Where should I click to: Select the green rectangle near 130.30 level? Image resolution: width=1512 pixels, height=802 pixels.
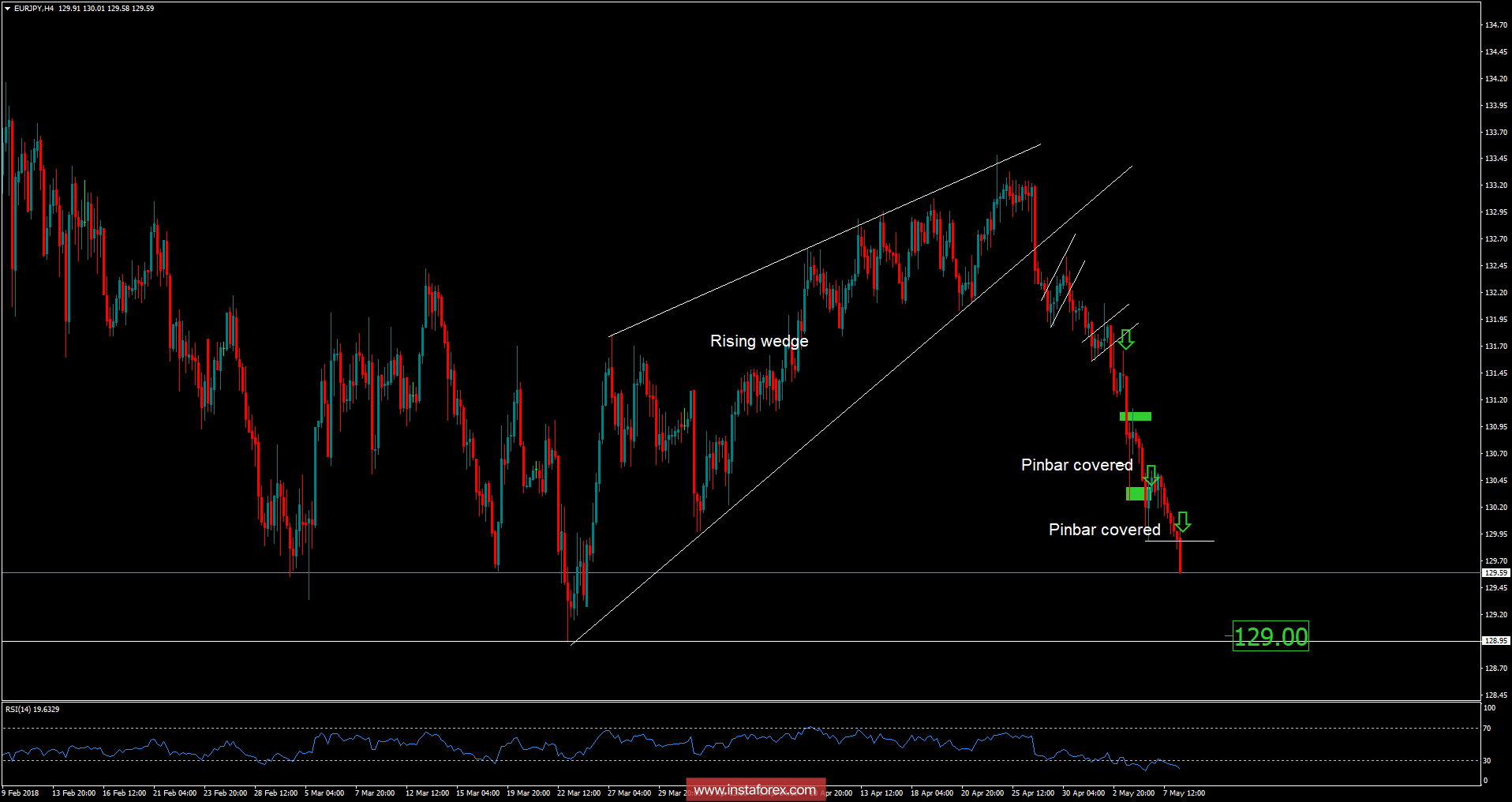tap(1137, 493)
